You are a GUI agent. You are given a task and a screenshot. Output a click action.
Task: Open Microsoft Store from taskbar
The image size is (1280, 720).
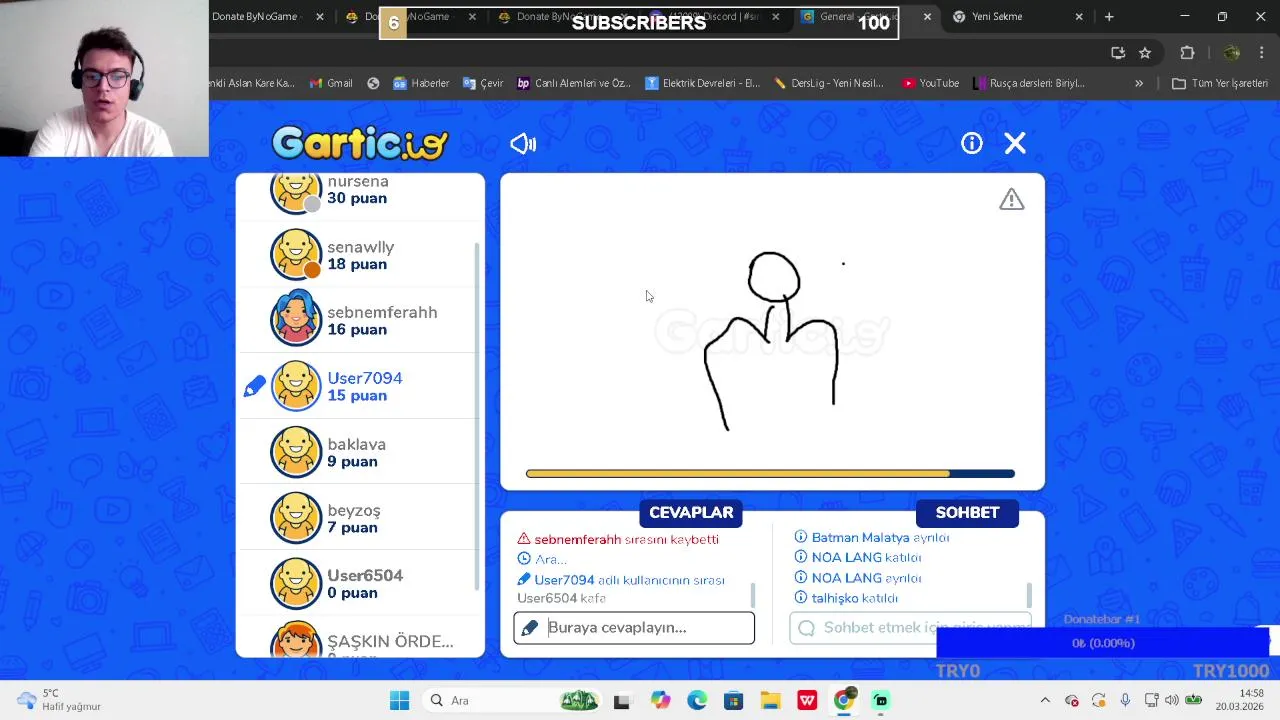(x=733, y=700)
